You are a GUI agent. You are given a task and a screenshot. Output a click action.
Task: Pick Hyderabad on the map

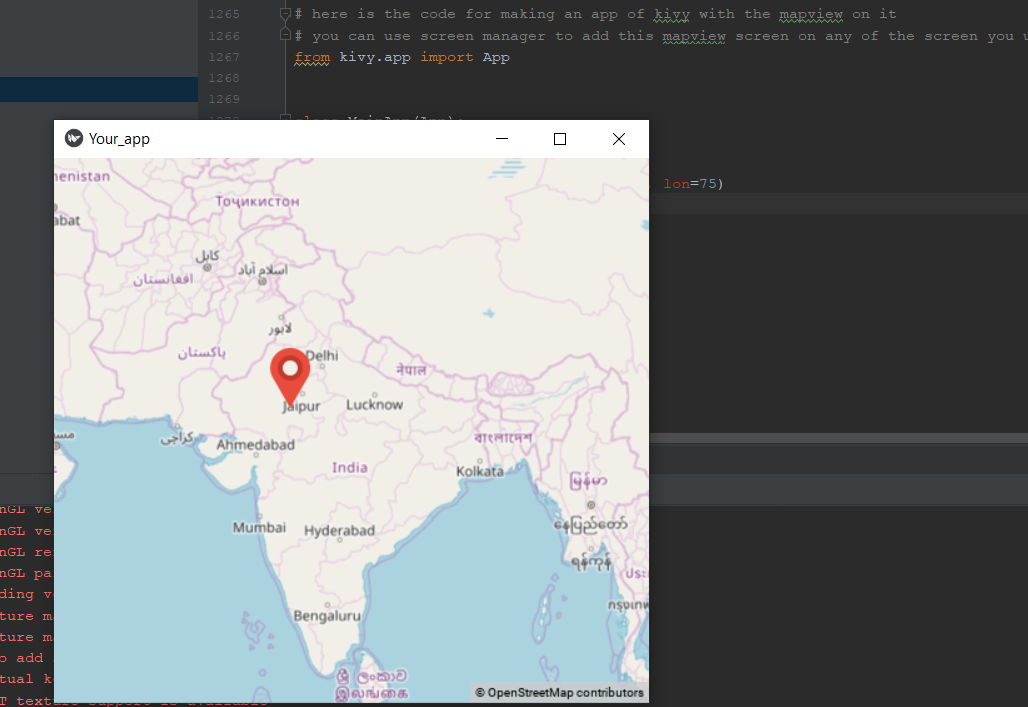pos(339,530)
